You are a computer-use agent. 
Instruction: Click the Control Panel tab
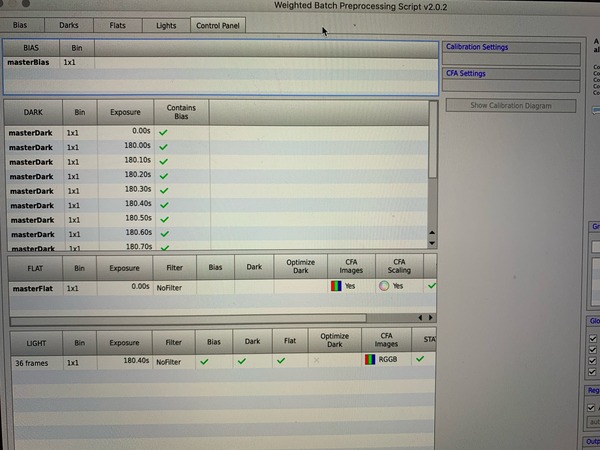pyautogui.click(x=218, y=26)
